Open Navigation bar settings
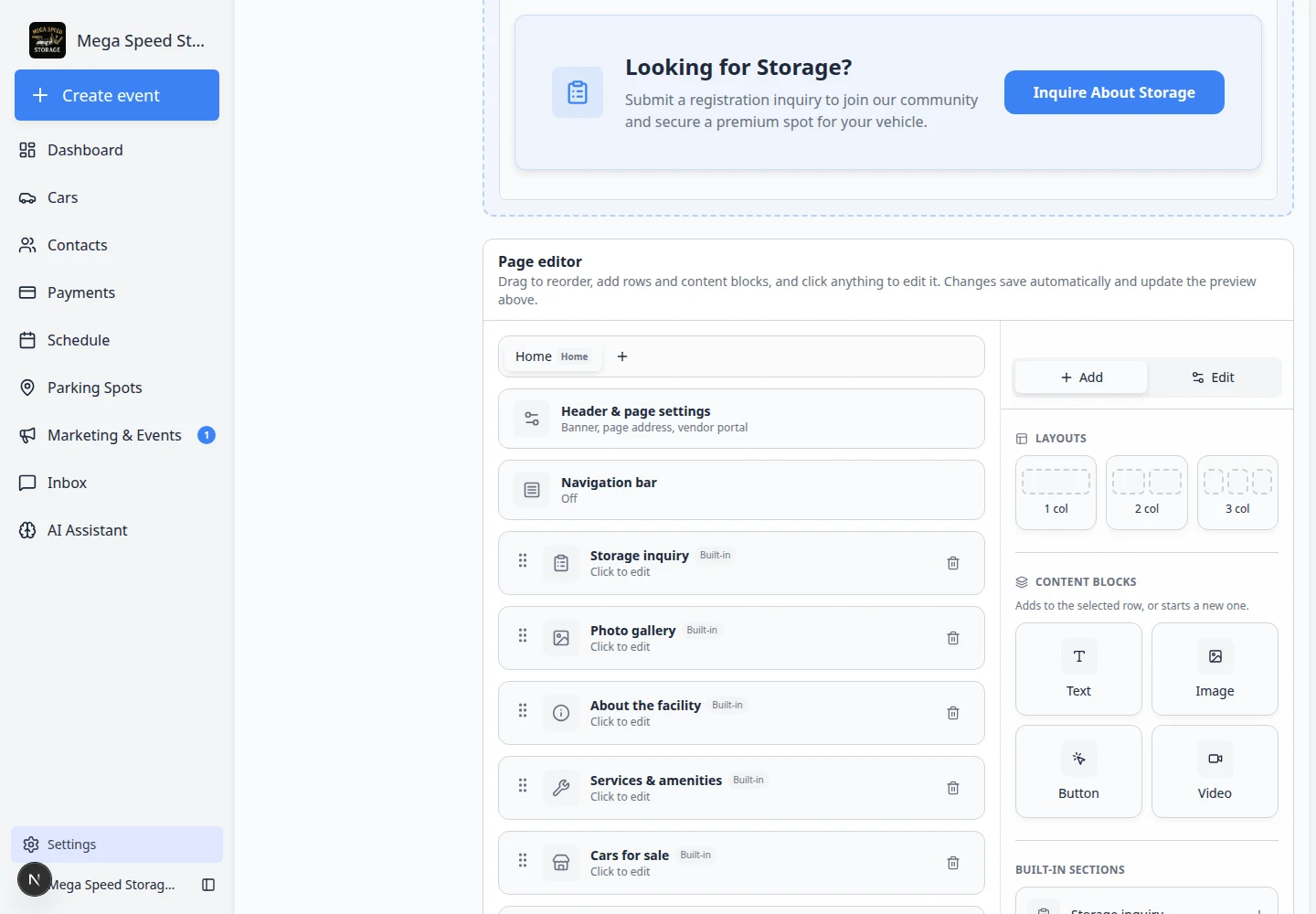Viewport: 1316px width, 914px height. tap(741, 490)
